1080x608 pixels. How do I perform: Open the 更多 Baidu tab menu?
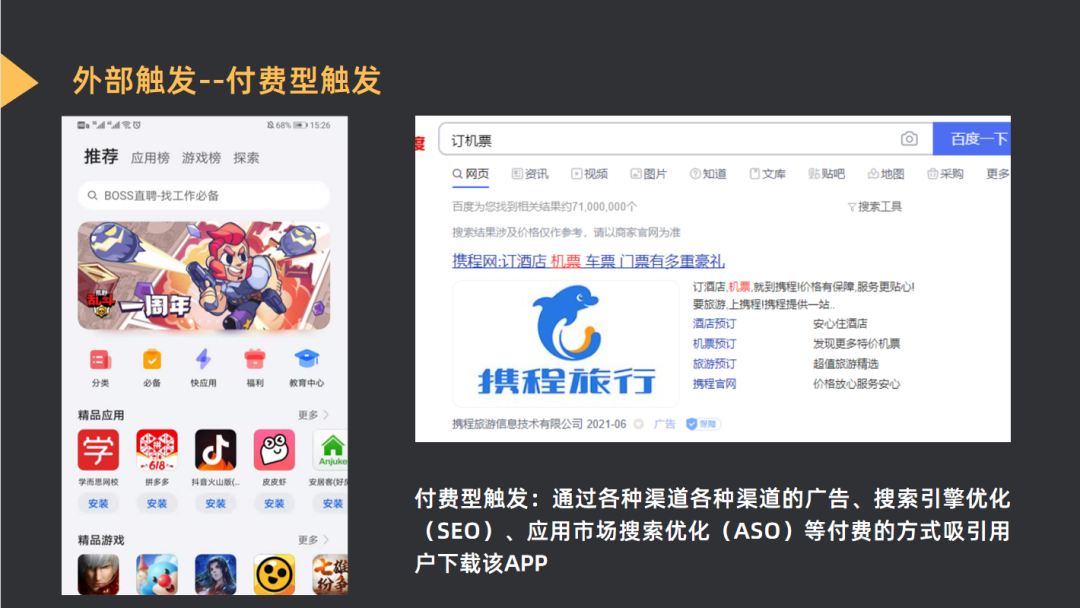point(997,174)
